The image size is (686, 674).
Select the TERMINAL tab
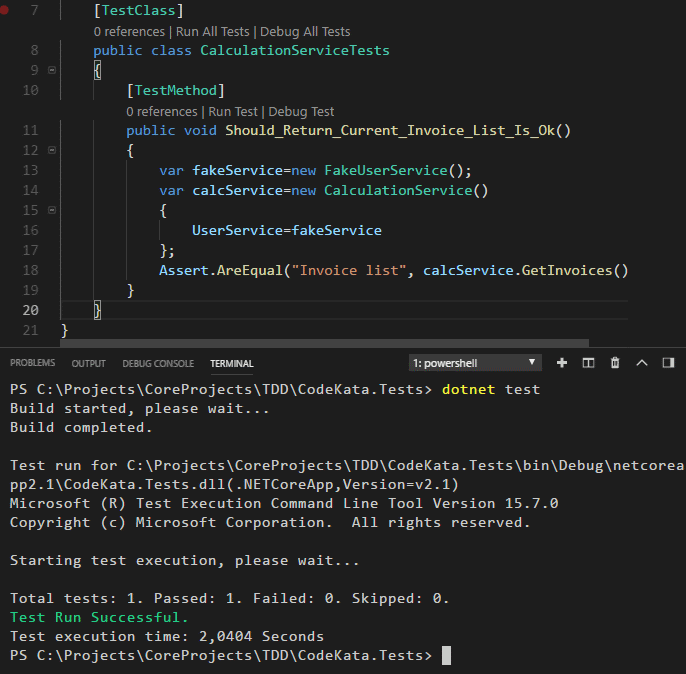232,363
